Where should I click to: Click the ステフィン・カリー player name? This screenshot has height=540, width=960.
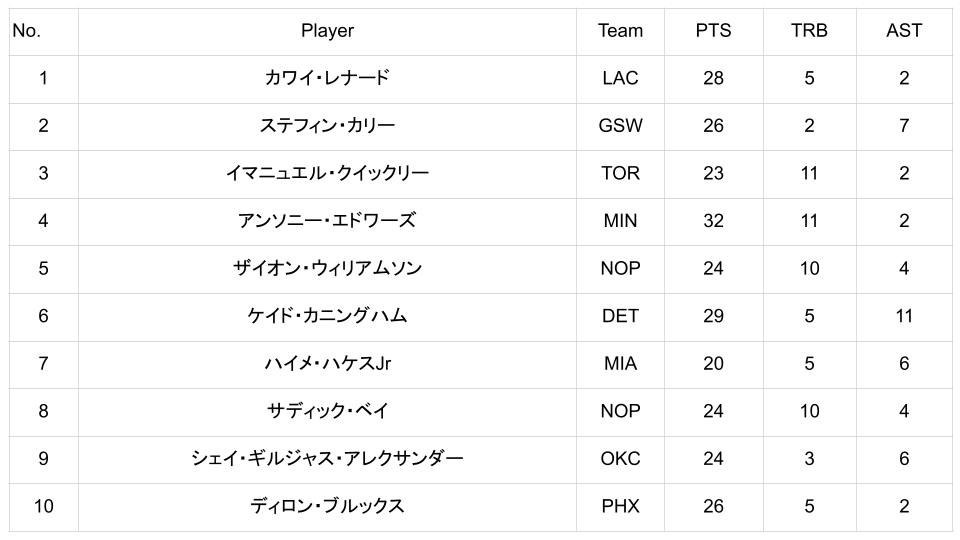pyautogui.click(x=327, y=126)
